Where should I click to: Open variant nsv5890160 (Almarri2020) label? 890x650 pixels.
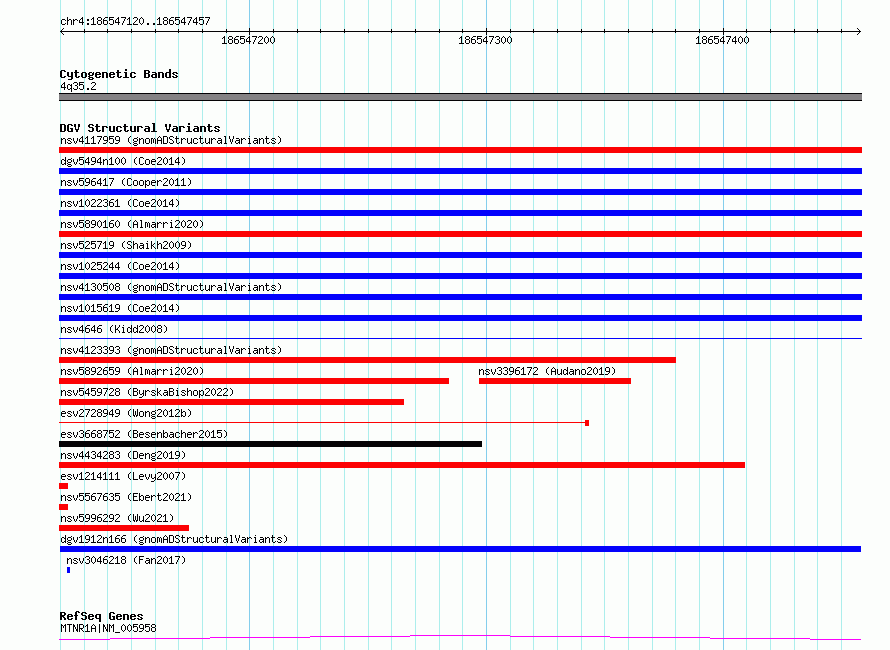(x=132, y=224)
